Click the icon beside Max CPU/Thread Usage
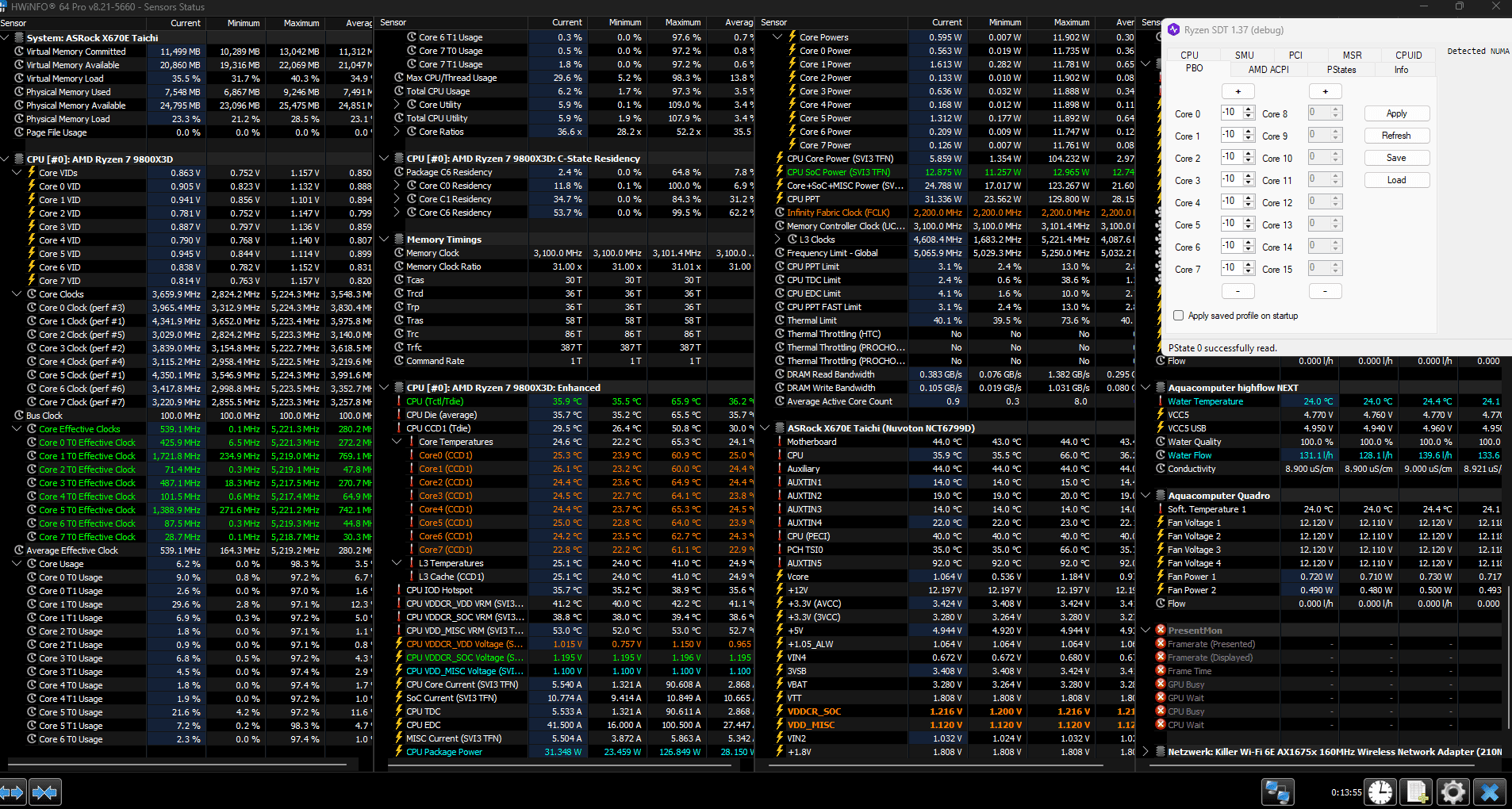The height and width of the screenshot is (809, 1512). pyautogui.click(x=399, y=78)
